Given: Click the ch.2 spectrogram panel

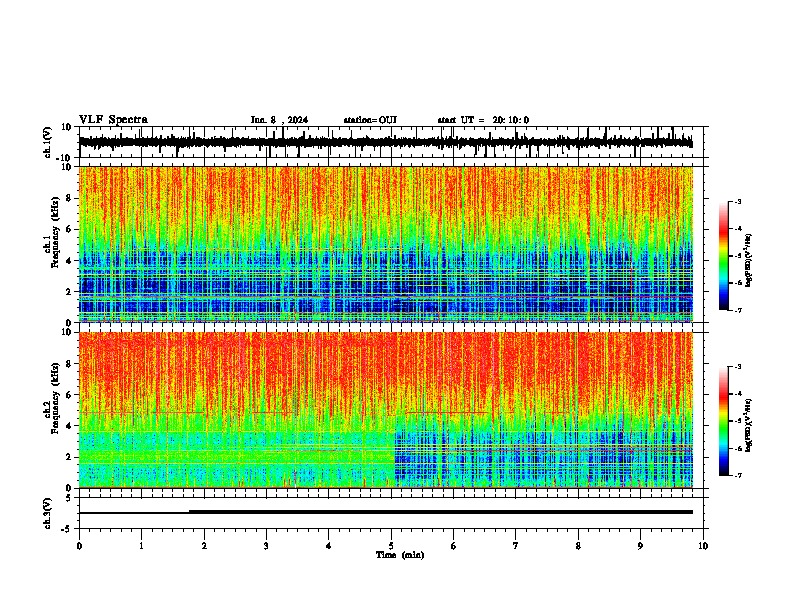Looking at the screenshot, I should tap(386, 410).
